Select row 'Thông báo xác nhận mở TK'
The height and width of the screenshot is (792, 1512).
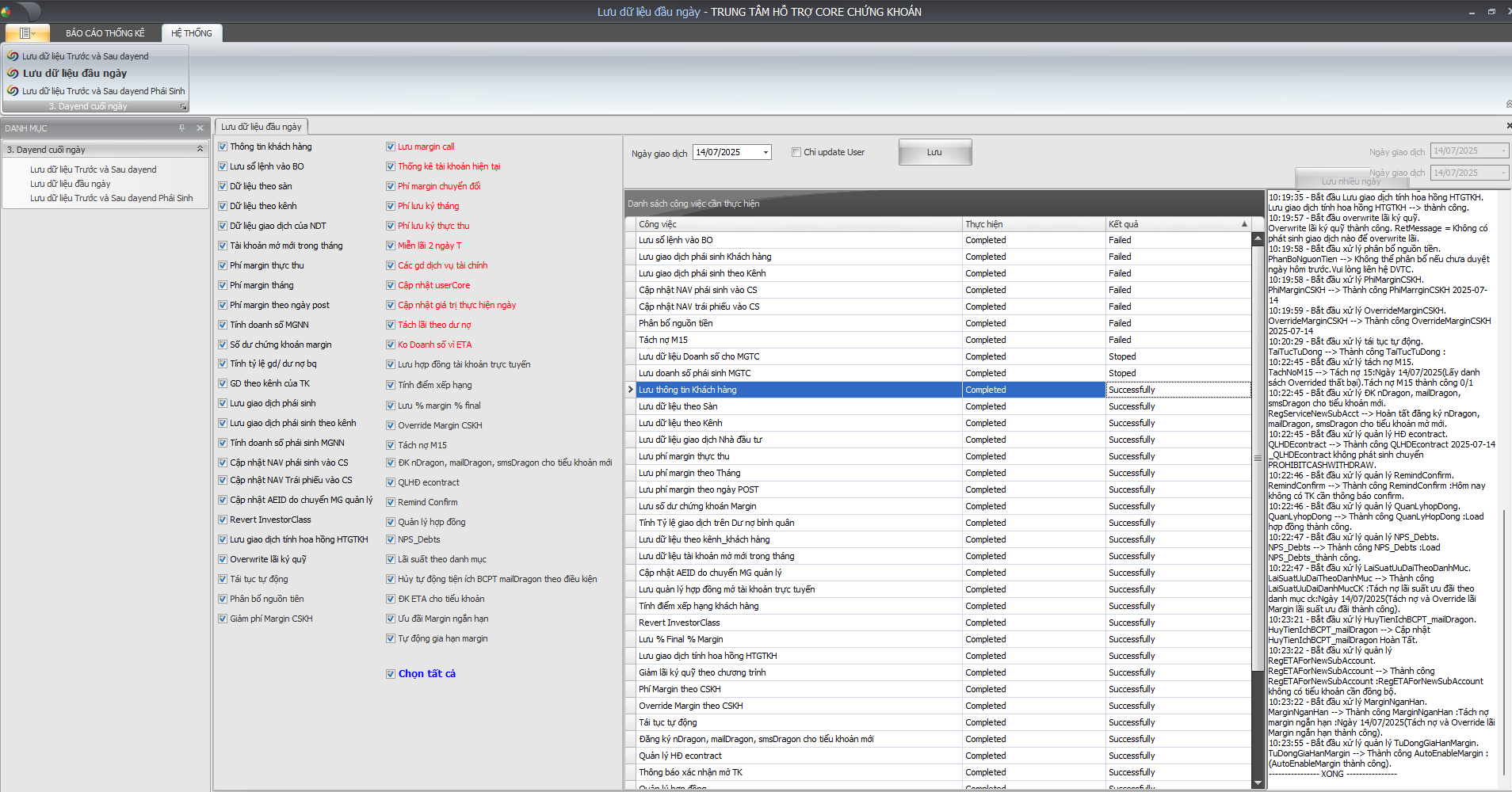point(939,772)
